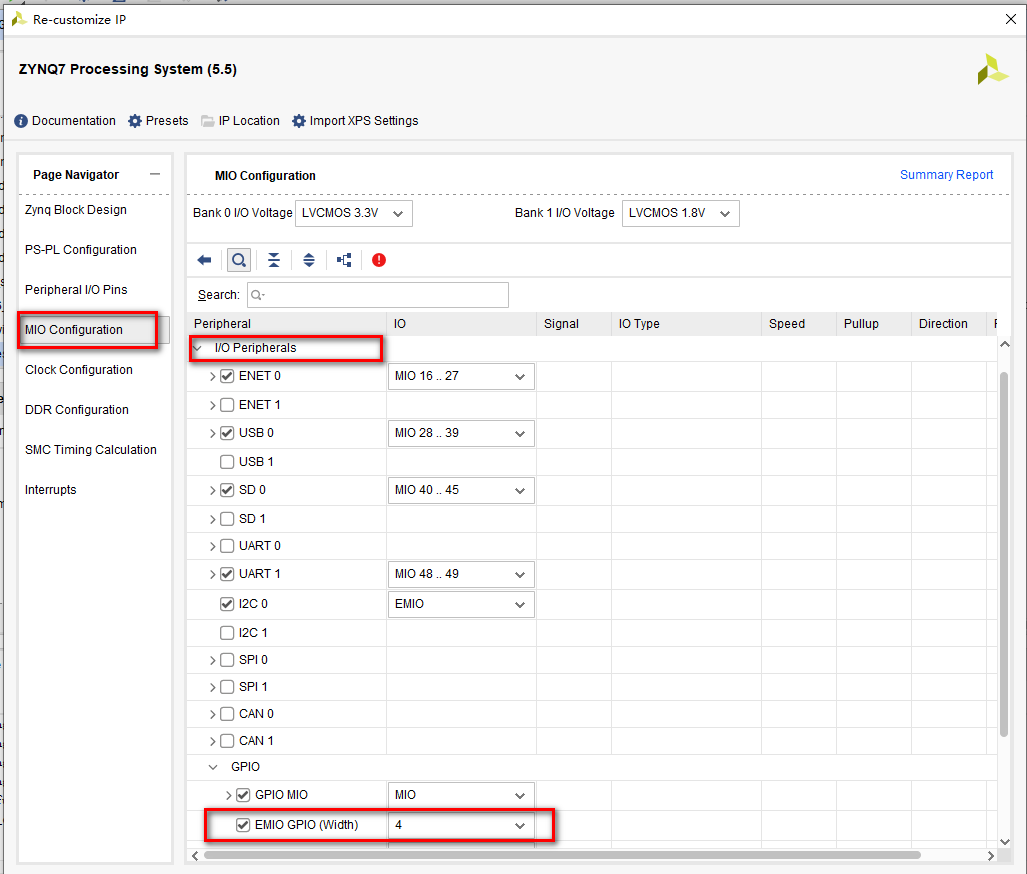Open EMIO GPIO width dropdown showing 4
This screenshot has width=1027, height=874.
point(461,826)
